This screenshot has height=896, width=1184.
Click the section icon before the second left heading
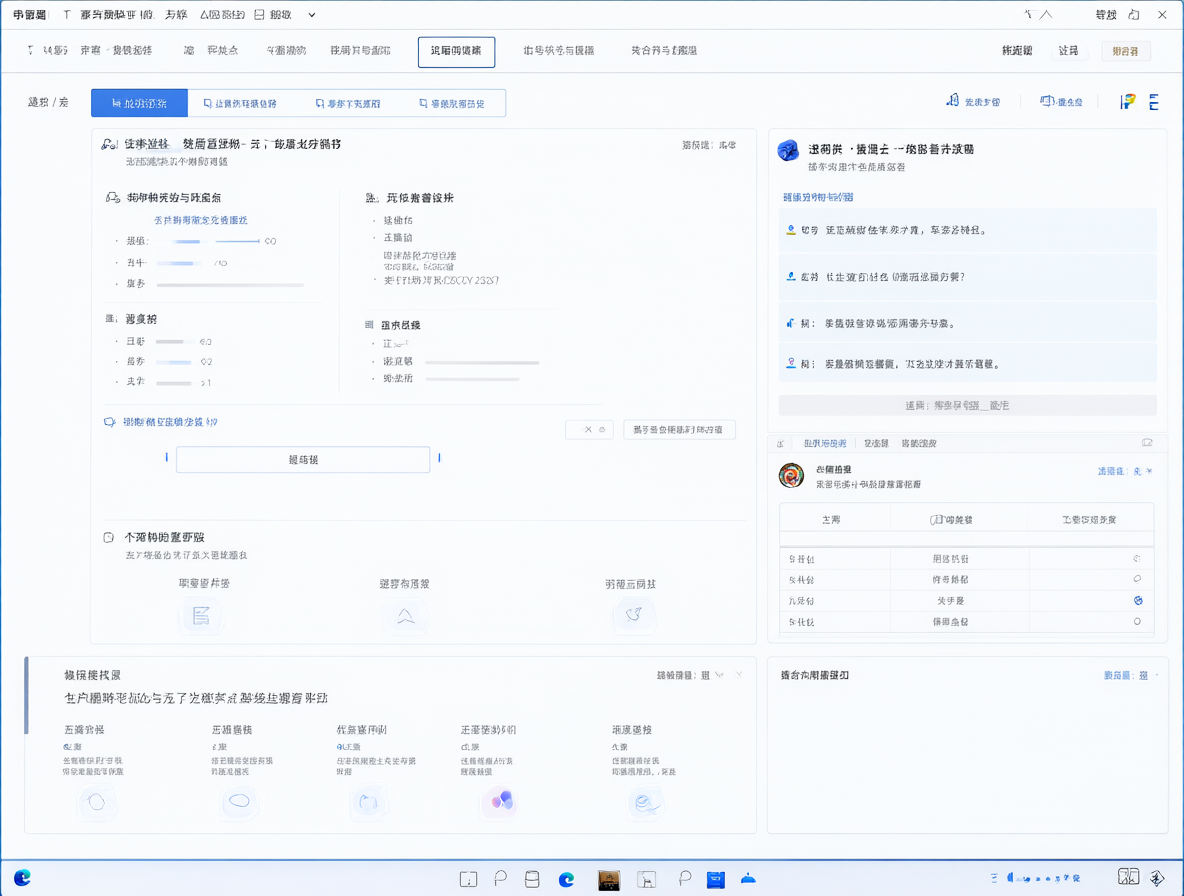pyautogui.click(x=111, y=319)
